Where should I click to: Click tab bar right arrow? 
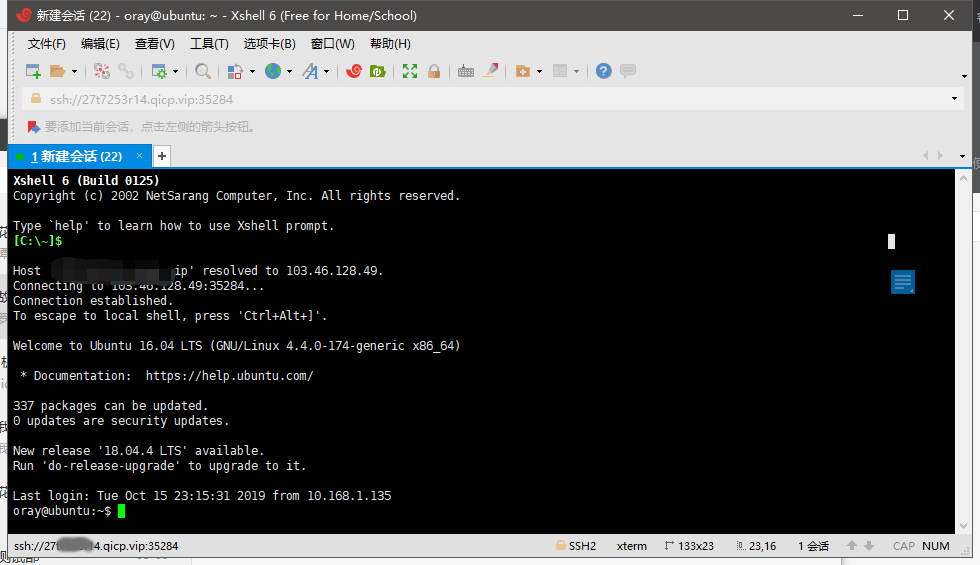[940, 156]
